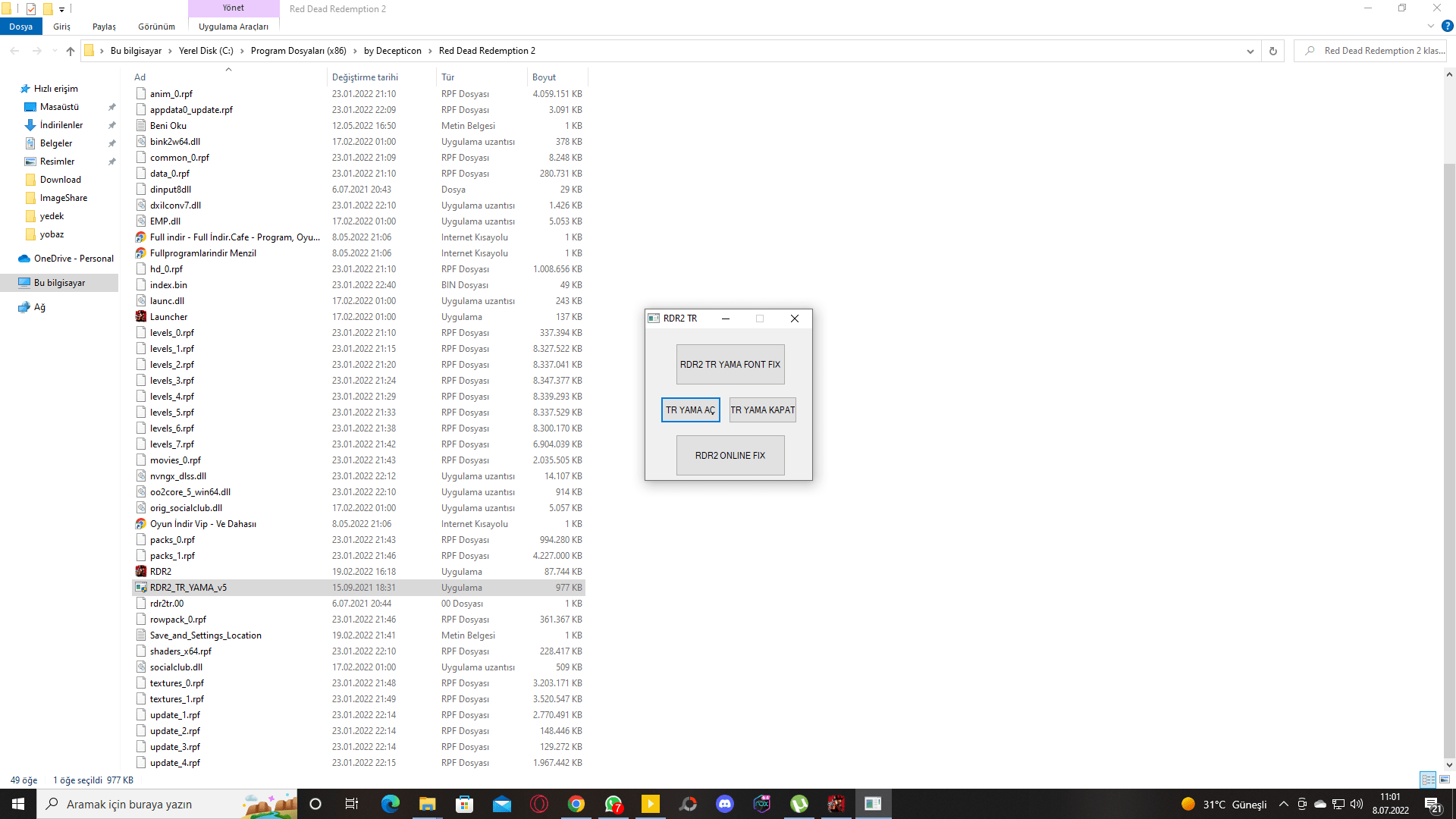Open the Uygulama Araçları tab
The image size is (1456, 819).
[x=234, y=27]
